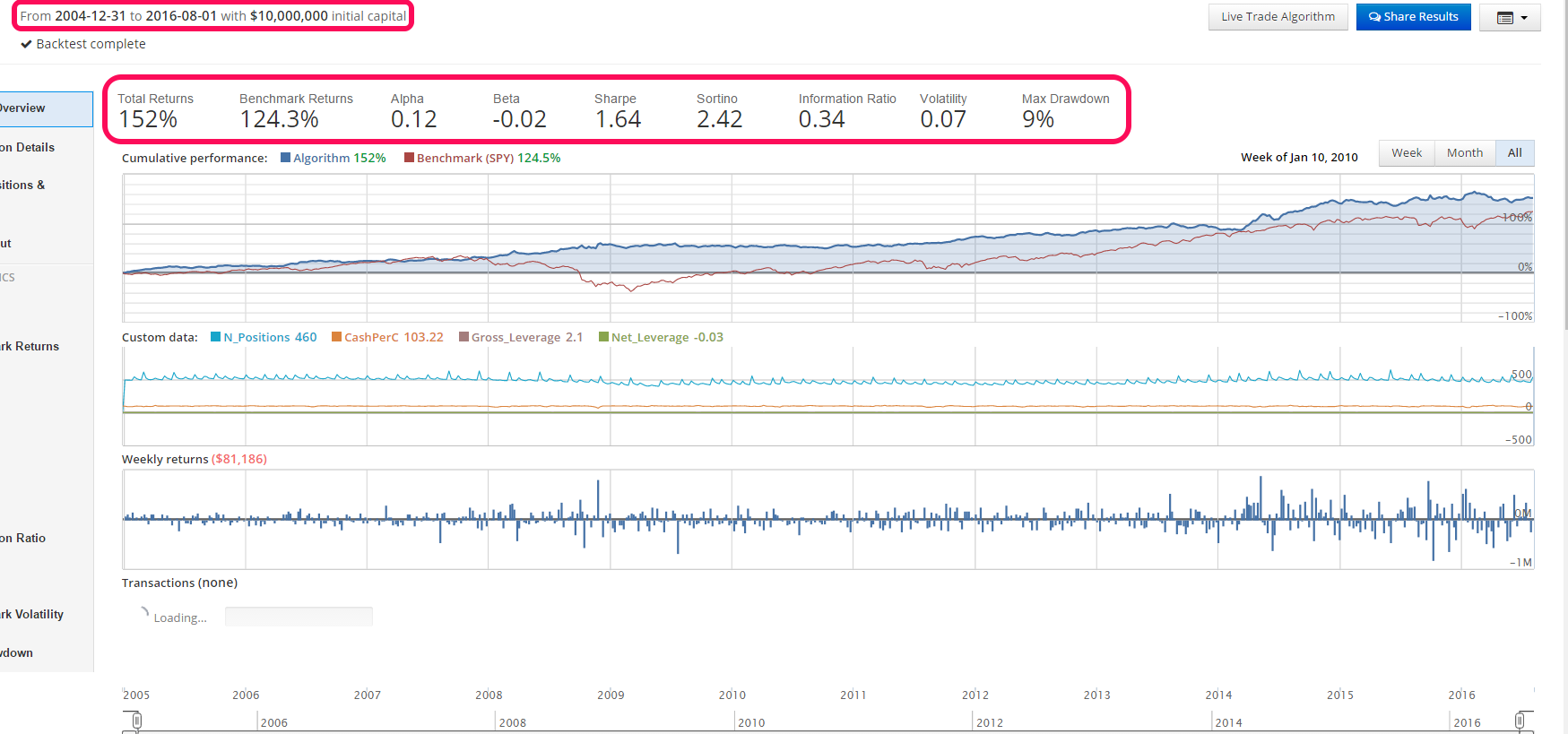Click the Volatility 0.07 value
The width and height of the screenshot is (1568, 734).
click(x=943, y=119)
